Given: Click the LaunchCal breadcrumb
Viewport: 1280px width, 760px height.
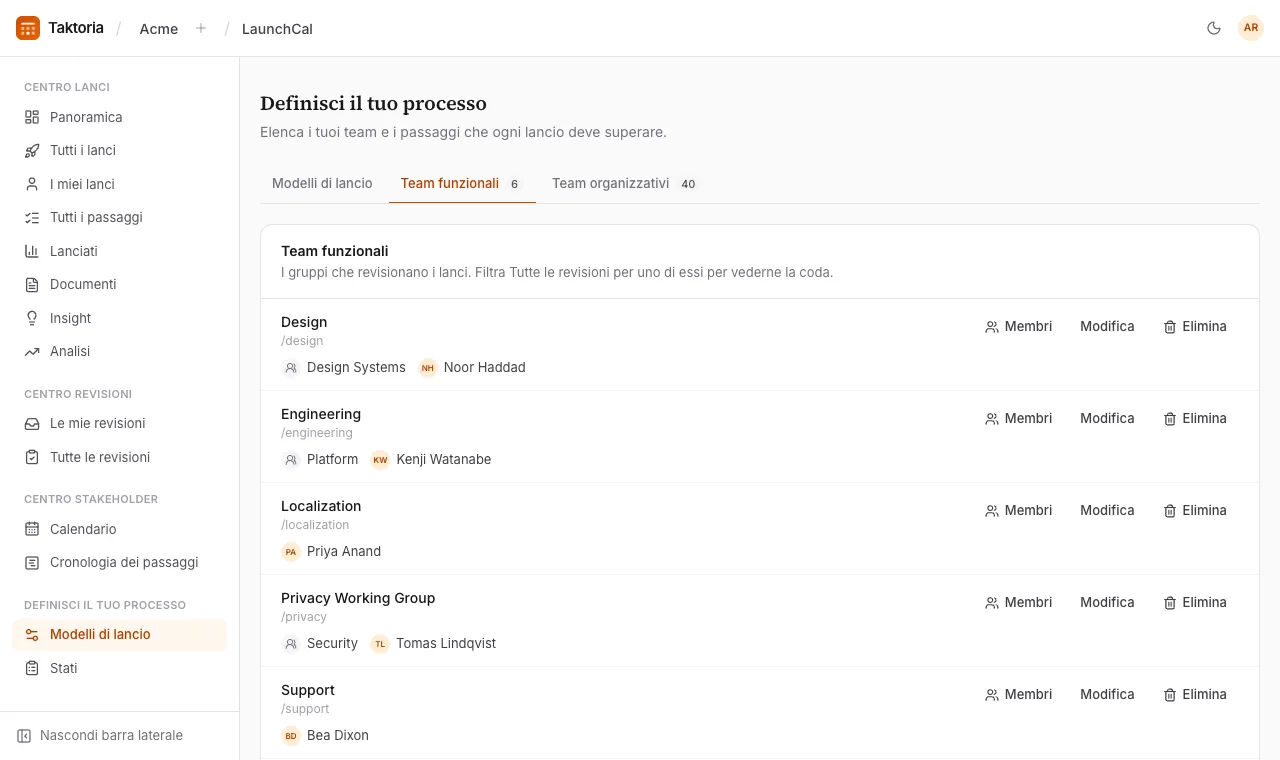Looking at the screenshot, I should tap(277, 29).
